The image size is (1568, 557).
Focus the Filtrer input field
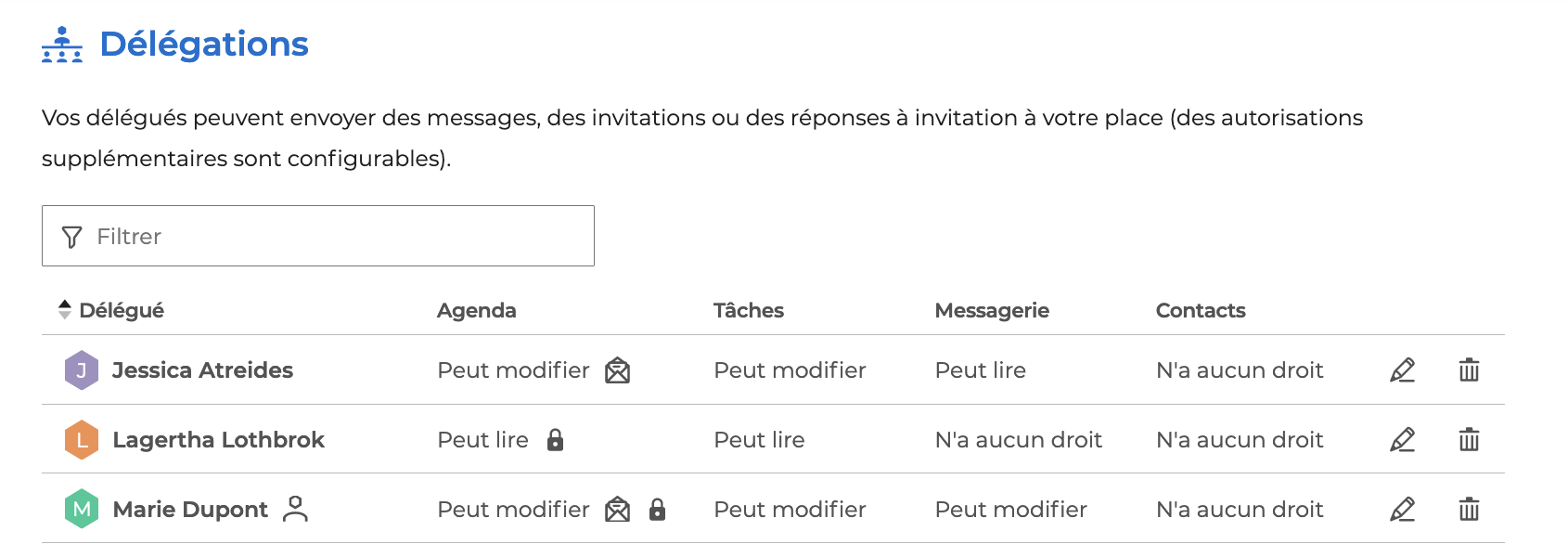point(318,236)
